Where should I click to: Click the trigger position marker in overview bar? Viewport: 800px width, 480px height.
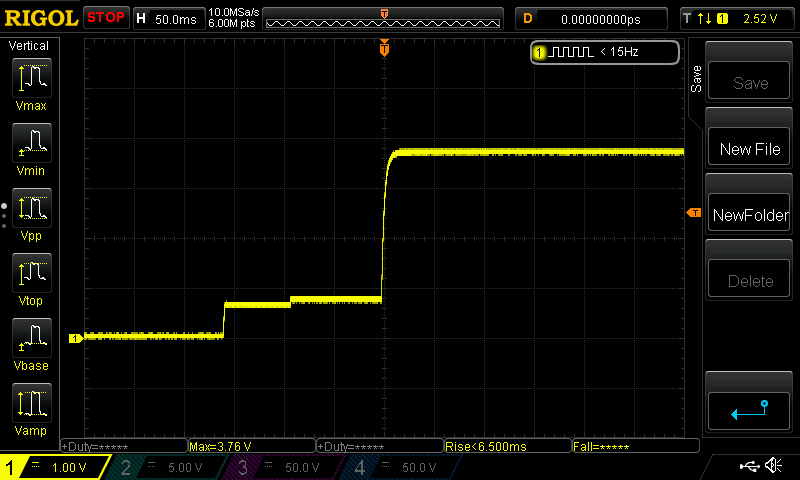pos(384,14)
